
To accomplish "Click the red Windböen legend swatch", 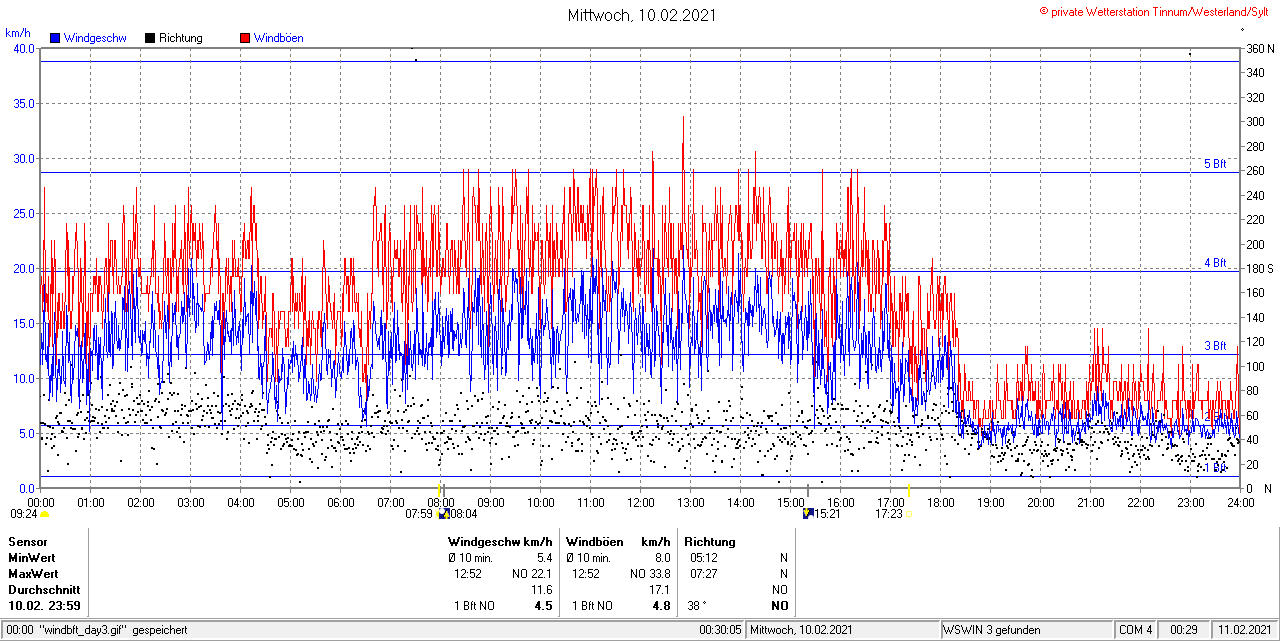I will 245,38.
